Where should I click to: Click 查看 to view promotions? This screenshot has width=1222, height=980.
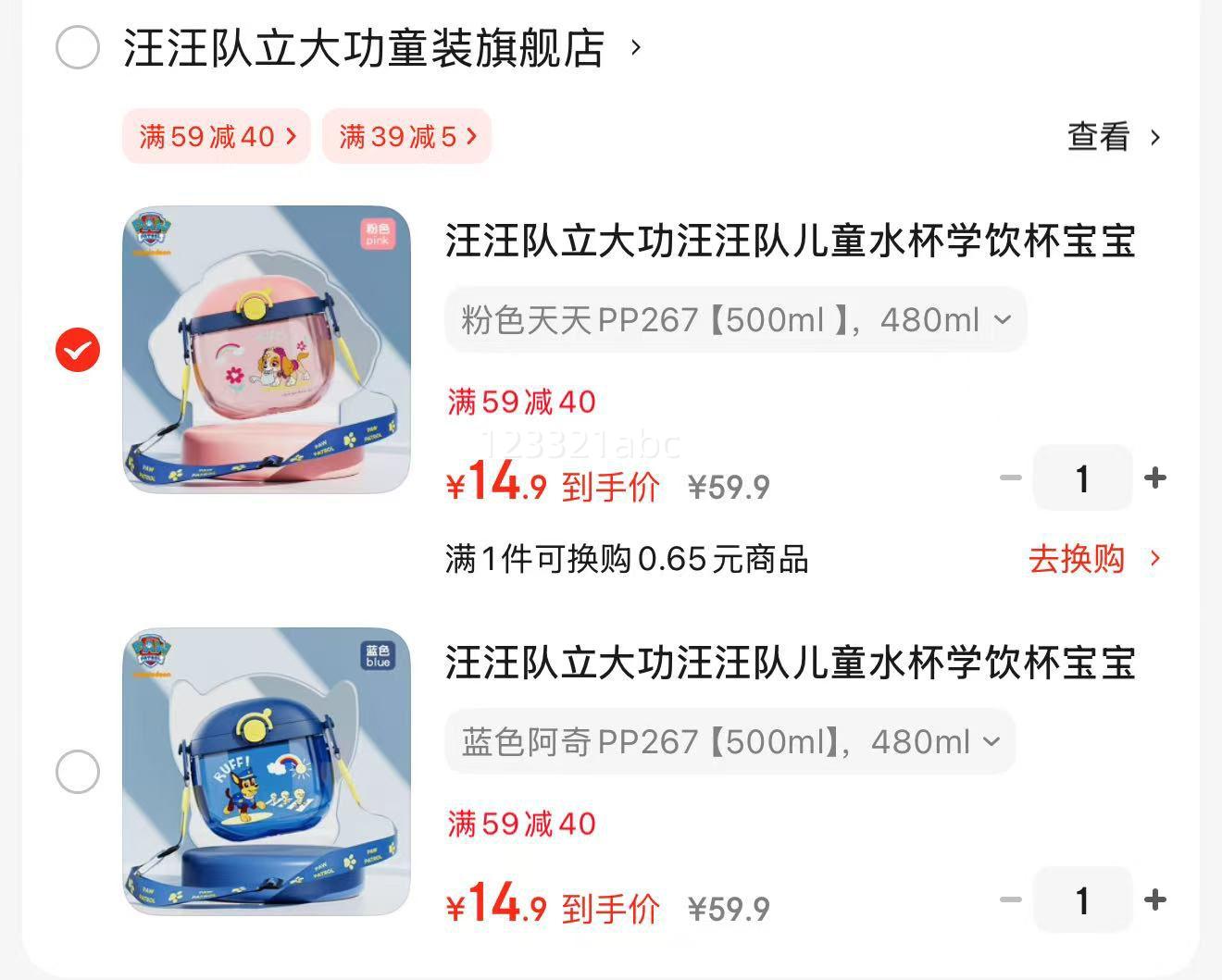pyautogui.click(x=1099, y=137)
